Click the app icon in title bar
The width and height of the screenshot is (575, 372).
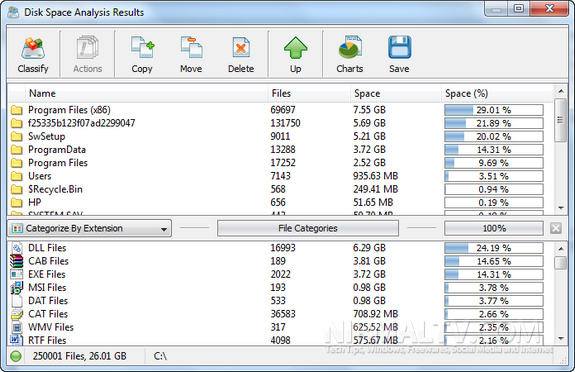coord(13,12)
